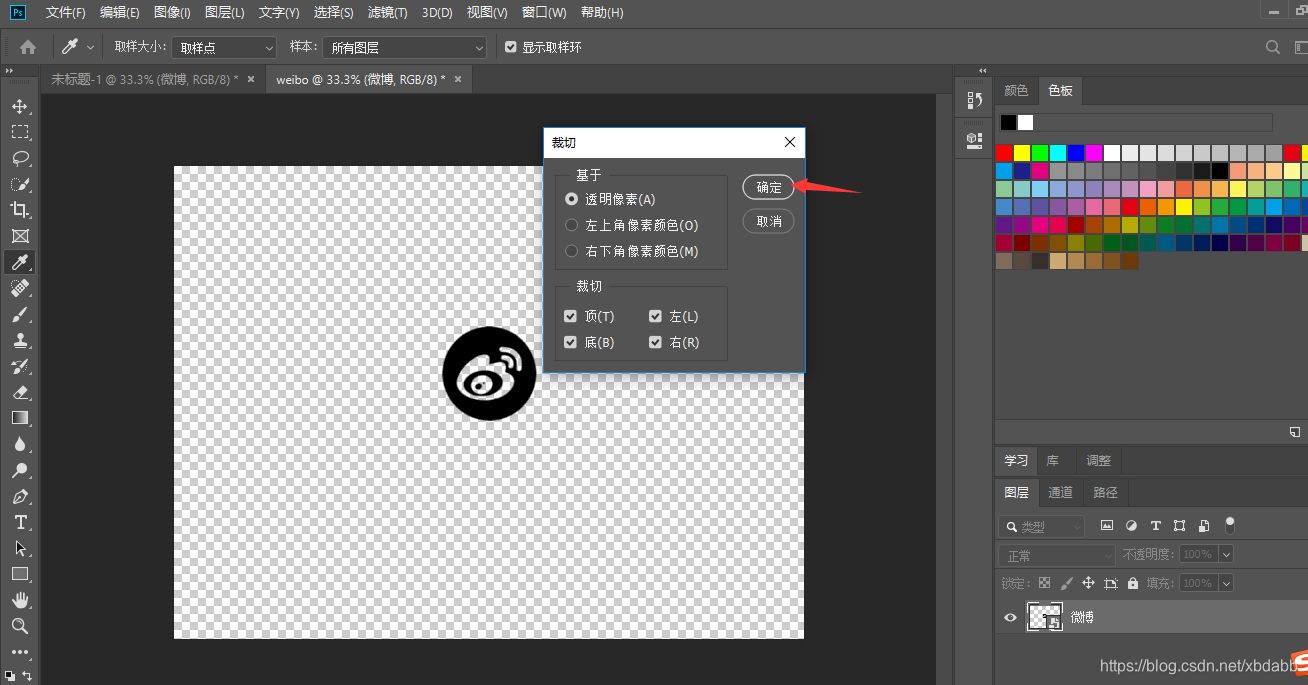Select the Eraser tool
Viewport: 1308px width, 685px height.
(20, 392)
